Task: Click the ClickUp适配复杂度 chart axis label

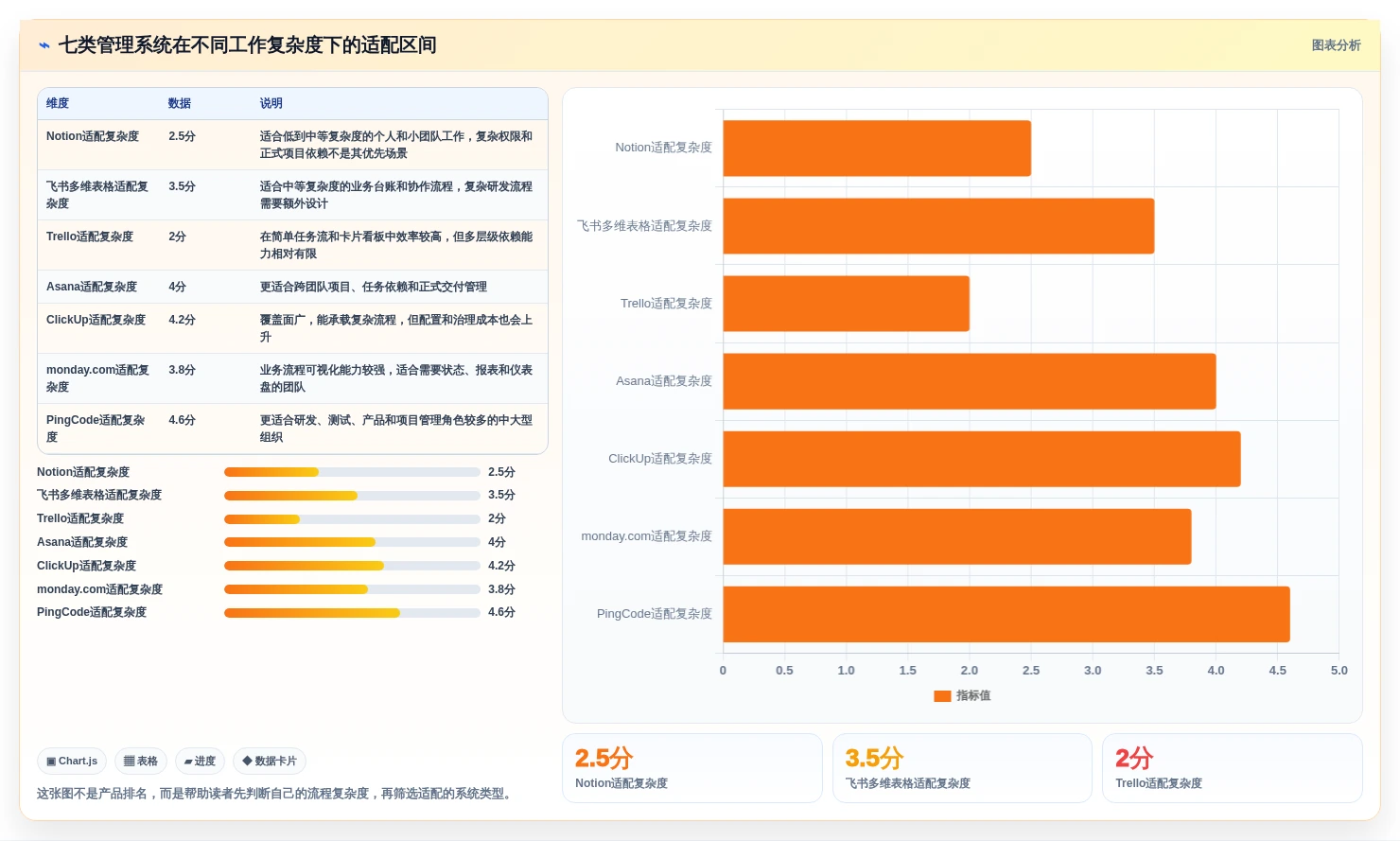Action: (x=660, y=459)
